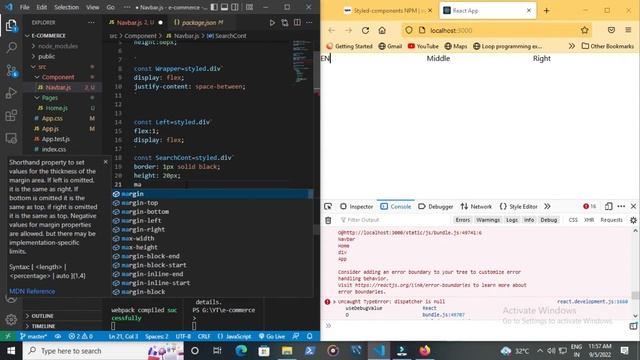This screenshot has height=360, width=640.
Task: Open console settings gear icon
Action: (633, 220)
